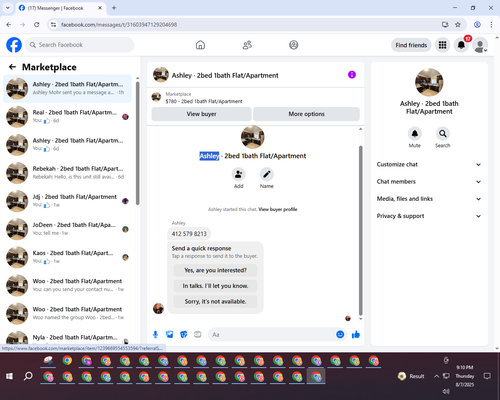
Task: Bookmark this page with star icon
Action: tap(458, 25)
